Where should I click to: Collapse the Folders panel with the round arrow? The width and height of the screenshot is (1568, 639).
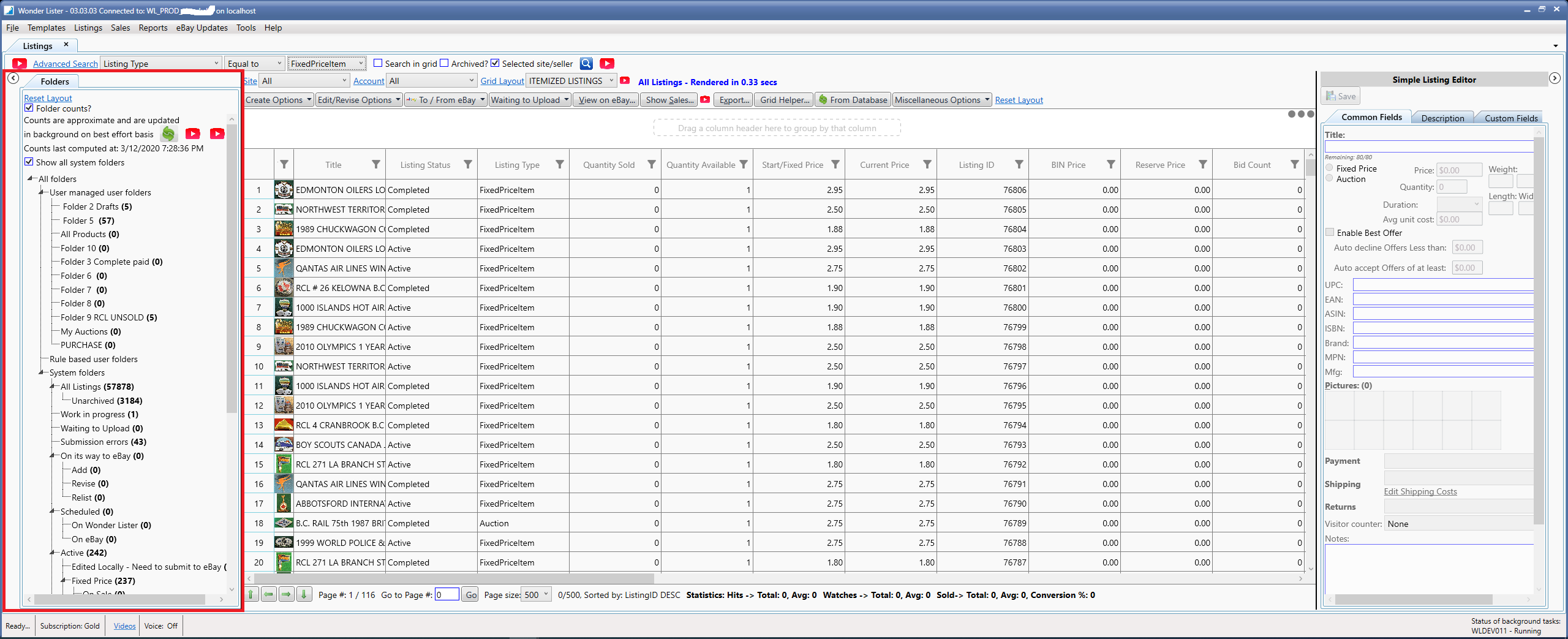(x=13, y=78)
